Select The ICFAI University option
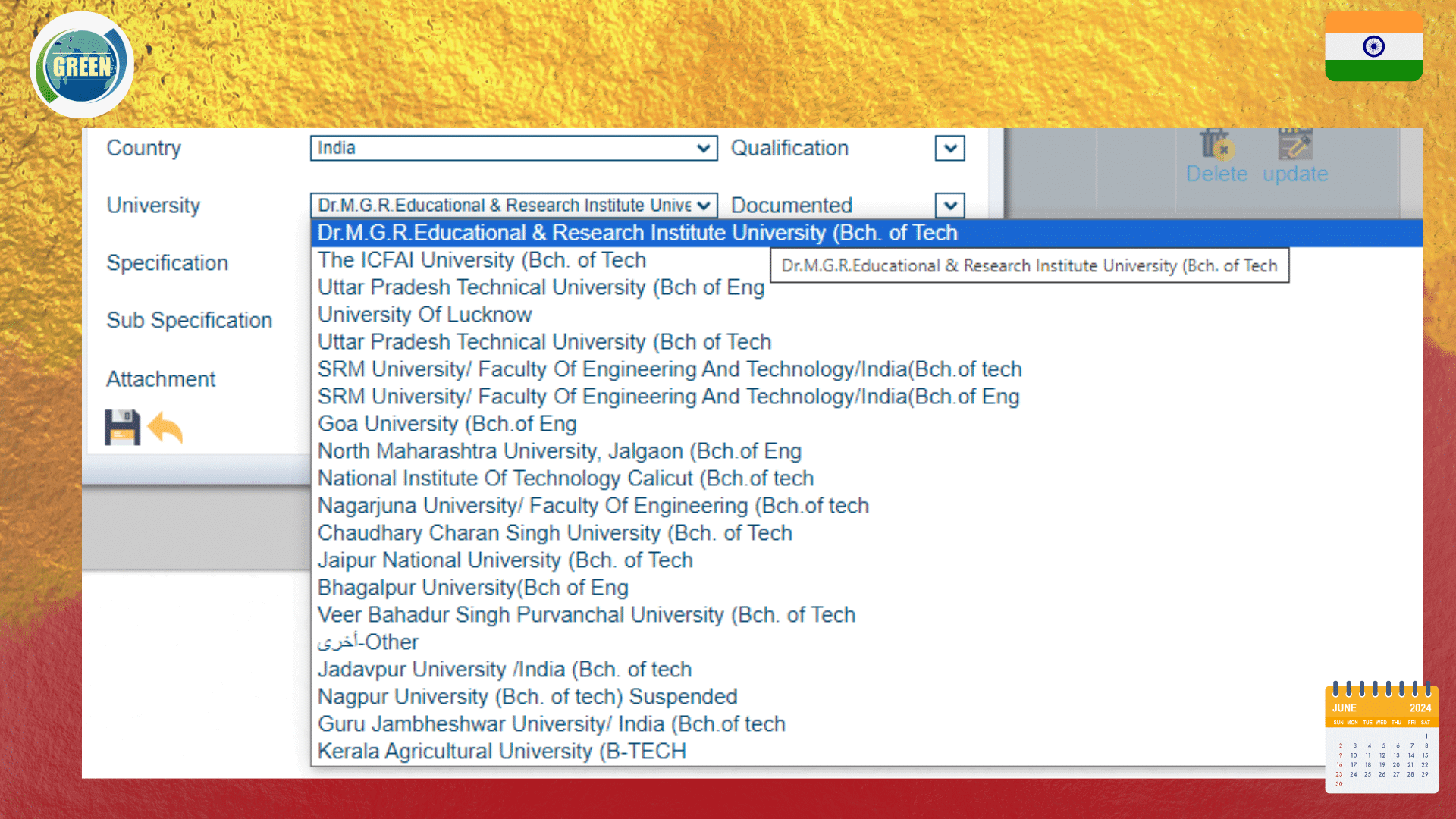 pyautogui.click(x=482, y=260)
